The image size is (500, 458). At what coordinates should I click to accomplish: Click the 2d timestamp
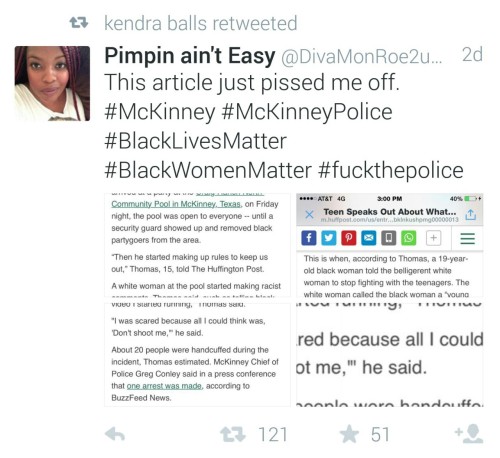[472, 55]
